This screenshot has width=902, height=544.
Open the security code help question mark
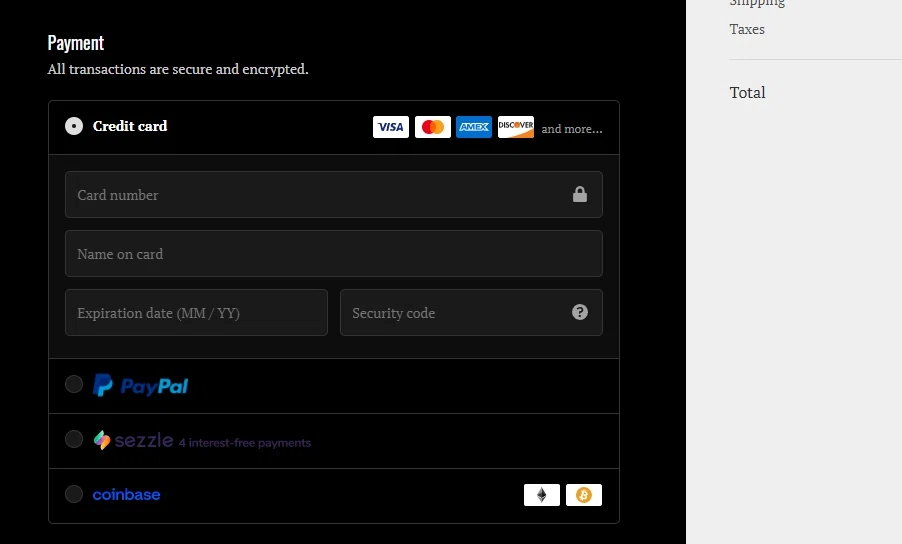pyautogui.click(x=580, y=312)
